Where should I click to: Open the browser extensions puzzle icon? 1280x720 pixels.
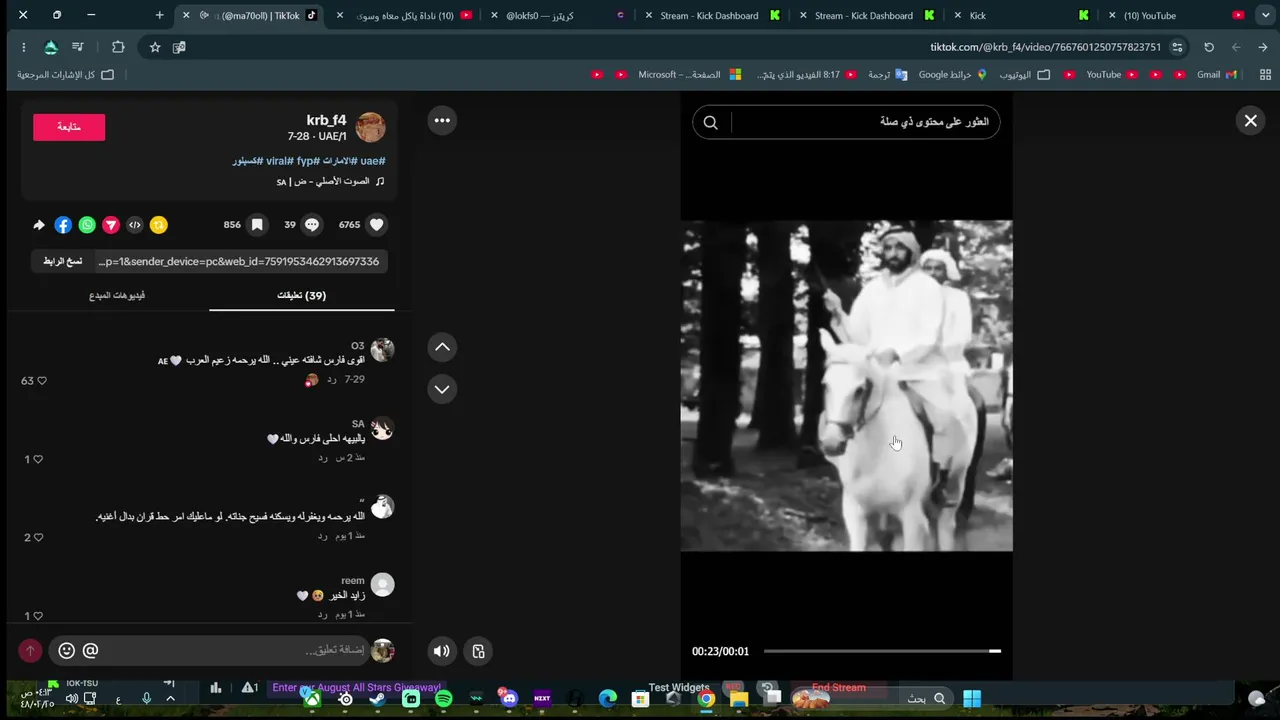point(118,47)
